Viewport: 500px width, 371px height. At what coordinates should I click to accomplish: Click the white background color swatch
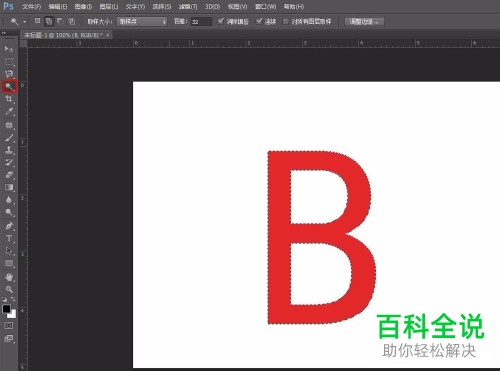(13, 314)
